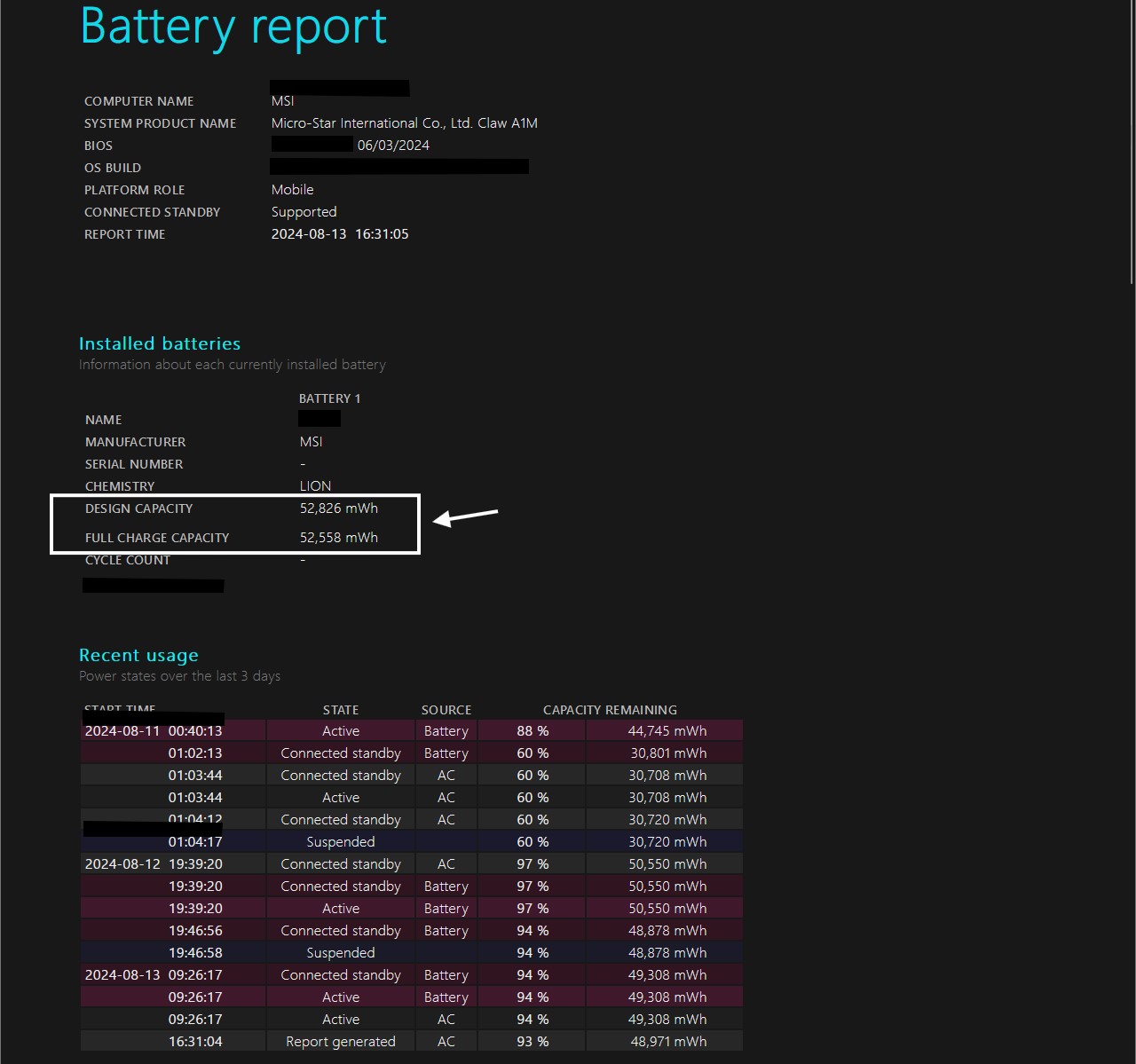The width and height of the screenshot is (1136, 1064).
Task: Select the BIOS date 06/03/2024
Action: 393,146
